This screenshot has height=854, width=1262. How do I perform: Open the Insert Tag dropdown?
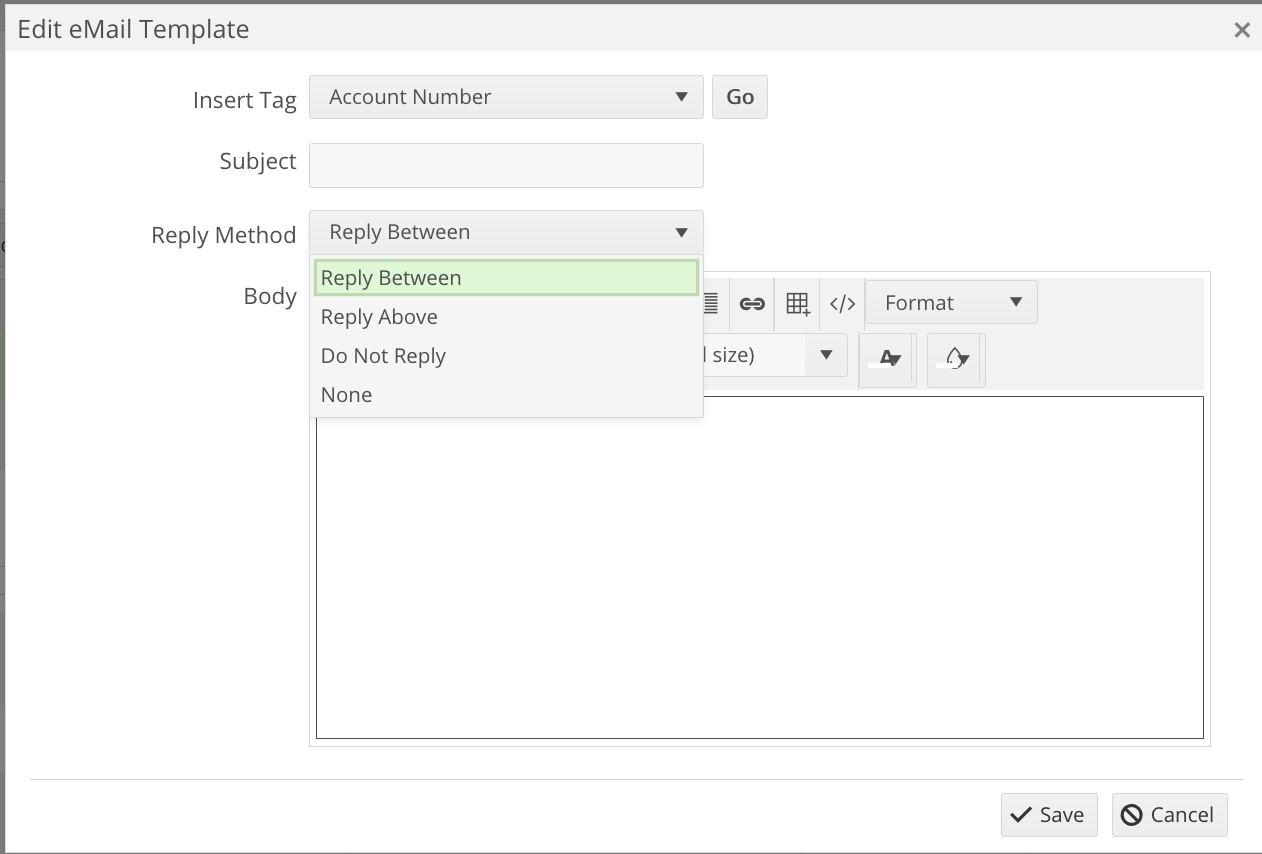(506, 97)
